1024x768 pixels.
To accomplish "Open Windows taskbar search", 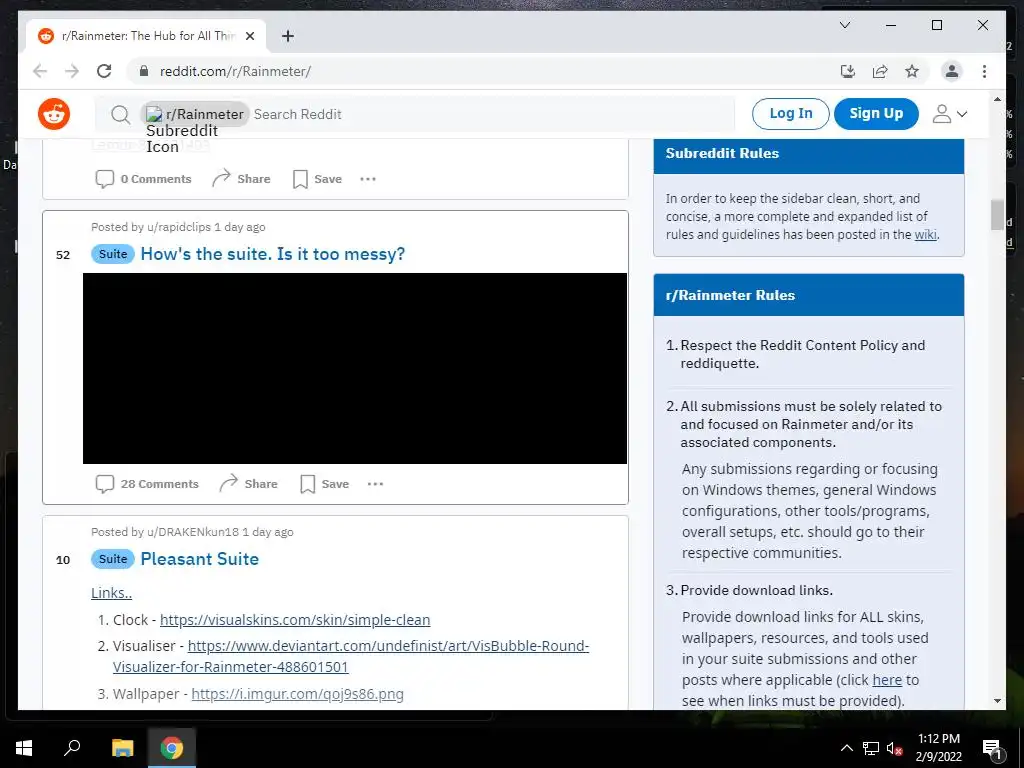I will (x=72, y=748).
